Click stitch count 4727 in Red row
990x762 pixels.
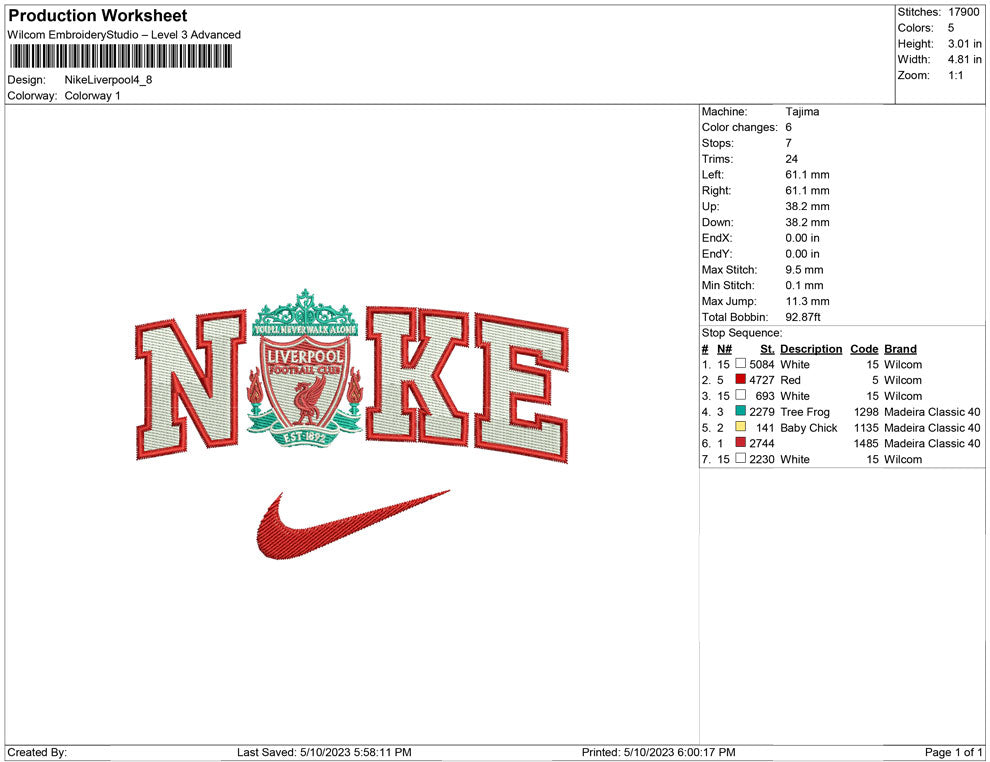(x=761, y=380)
